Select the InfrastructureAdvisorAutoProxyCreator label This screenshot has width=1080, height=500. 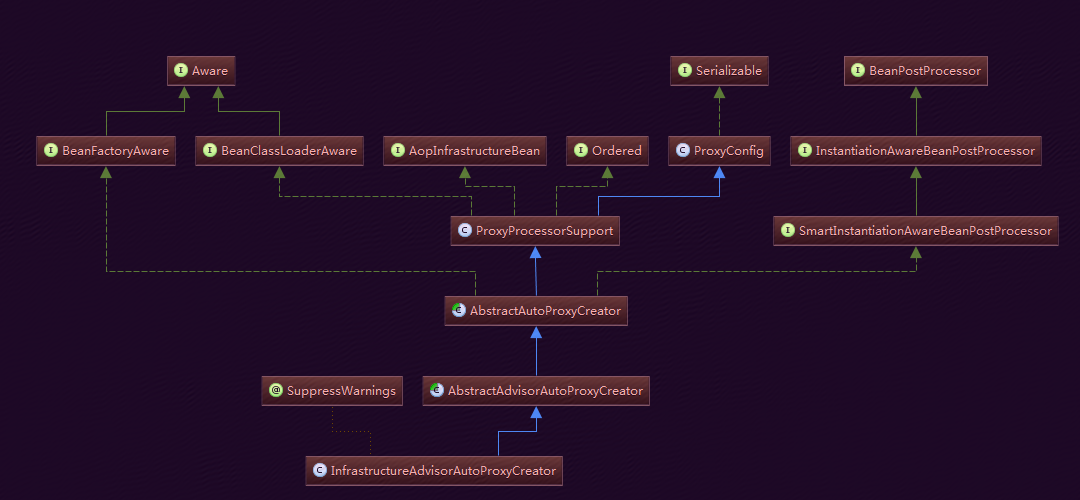coord(443,471)
